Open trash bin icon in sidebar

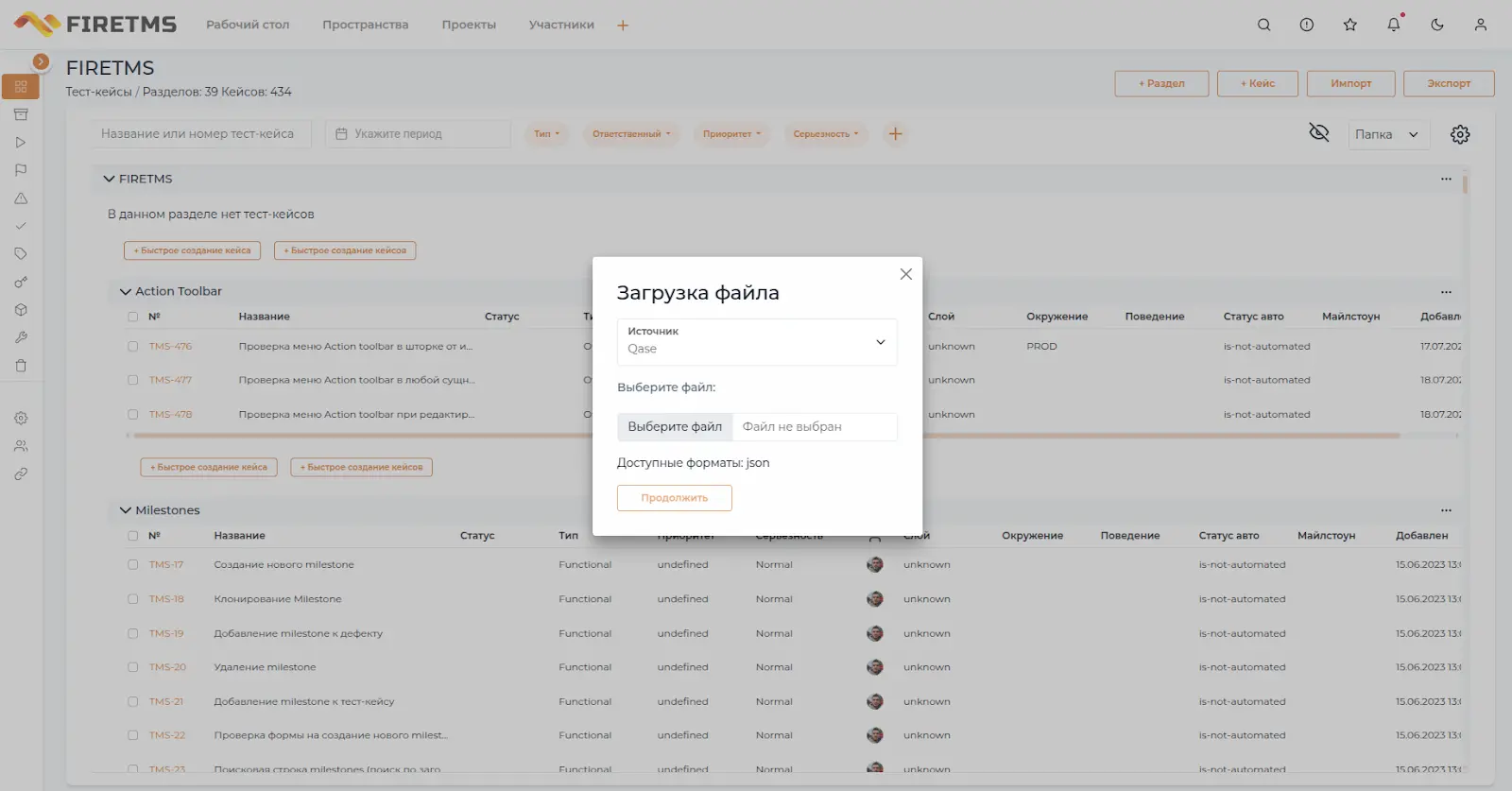pyautogui.click(x=21, y=366)
